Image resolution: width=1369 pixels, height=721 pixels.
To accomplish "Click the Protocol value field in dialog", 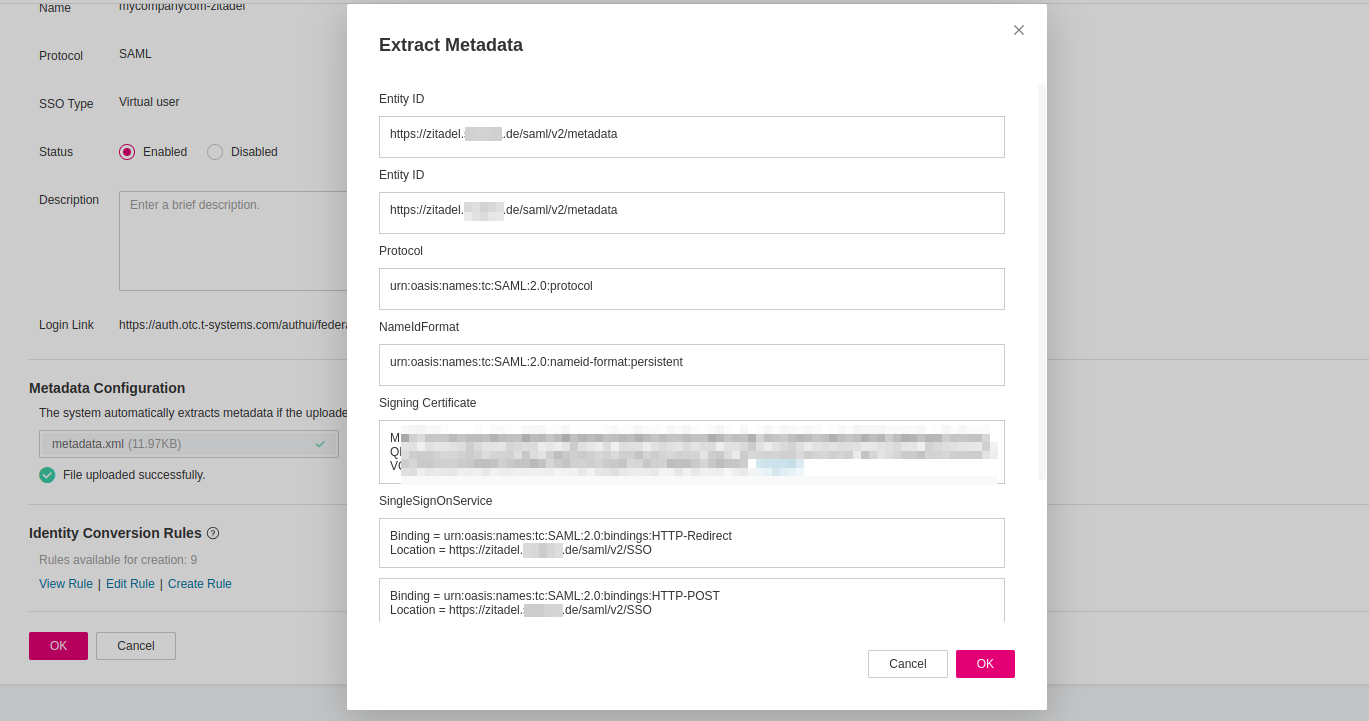I will (x=691, y=289).
